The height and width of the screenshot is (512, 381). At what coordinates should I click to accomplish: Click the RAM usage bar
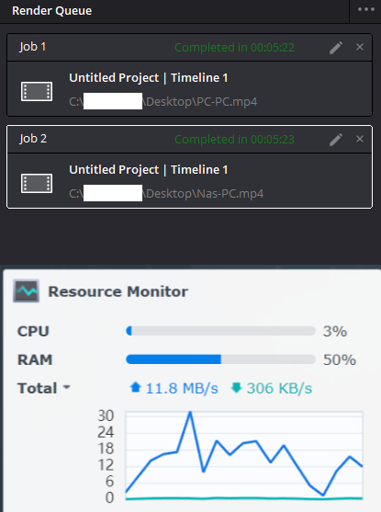tap(221, 359)
